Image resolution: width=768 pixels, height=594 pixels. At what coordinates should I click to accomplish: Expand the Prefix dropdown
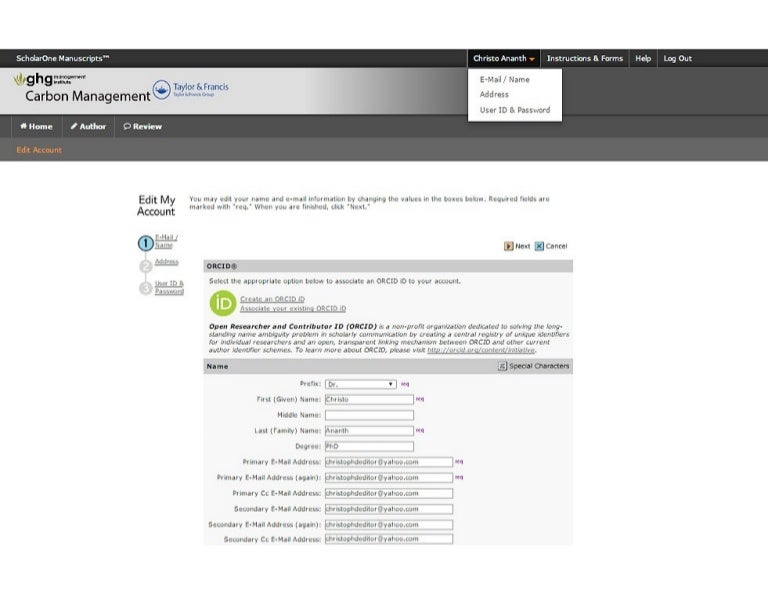[x=361, y=384]
